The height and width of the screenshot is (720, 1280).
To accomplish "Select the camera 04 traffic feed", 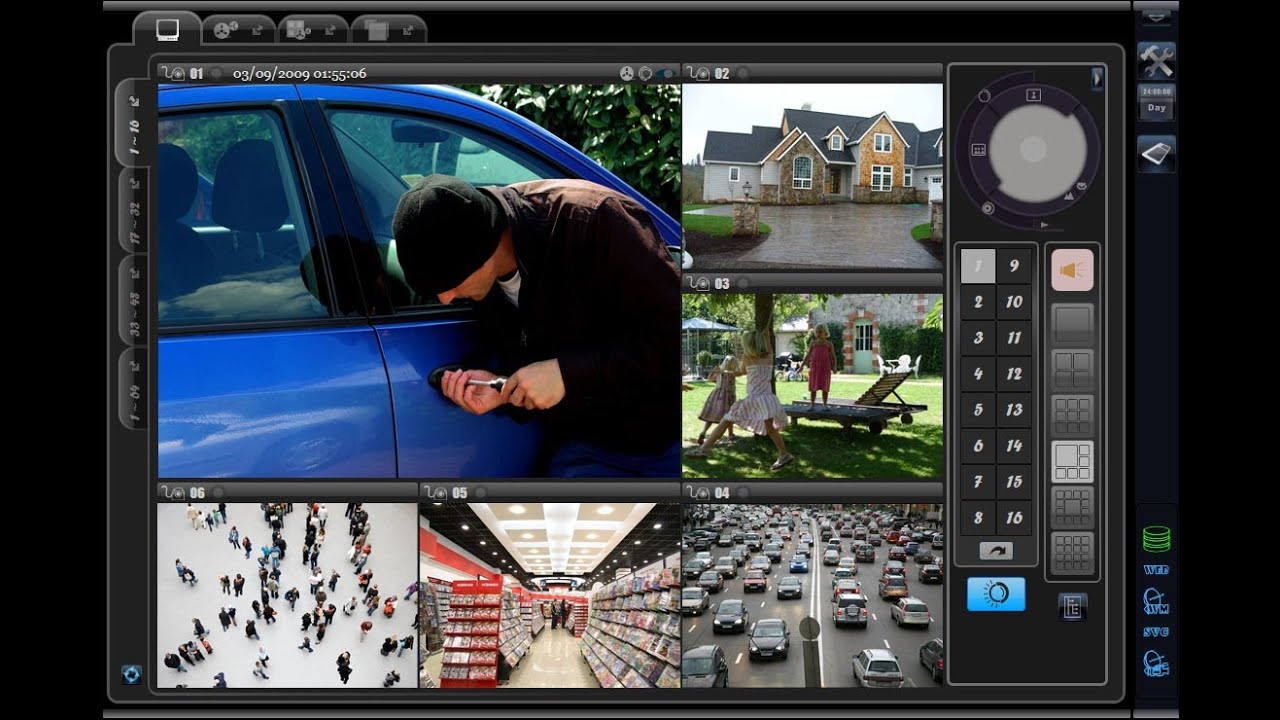I will point(812,594).
